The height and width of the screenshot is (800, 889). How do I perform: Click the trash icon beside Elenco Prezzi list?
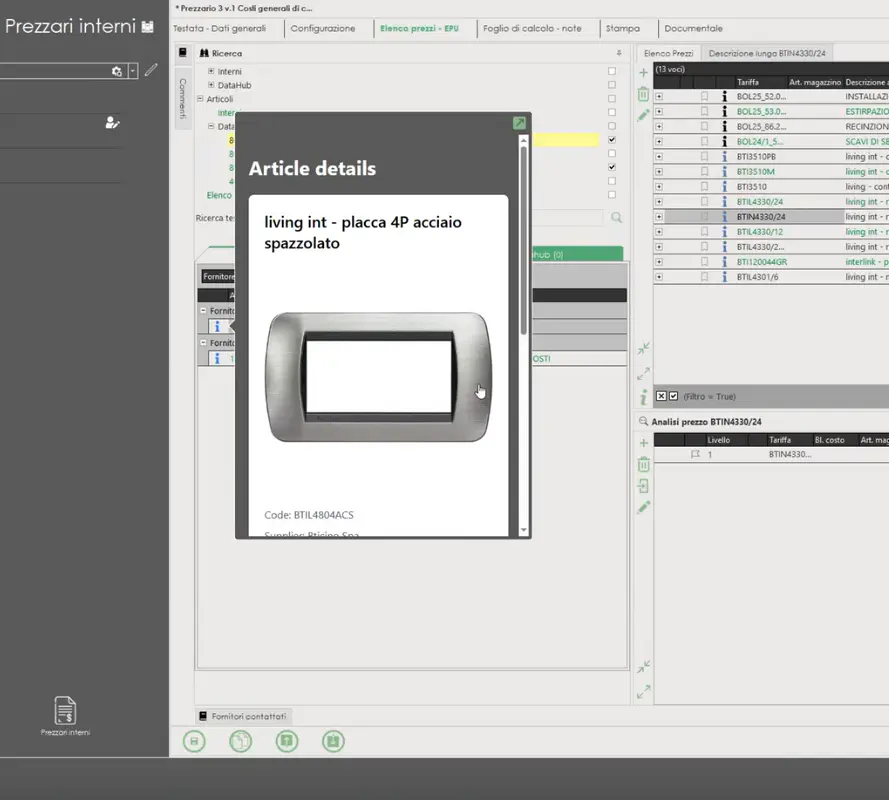pyautogui.click(x=643, y=94)
